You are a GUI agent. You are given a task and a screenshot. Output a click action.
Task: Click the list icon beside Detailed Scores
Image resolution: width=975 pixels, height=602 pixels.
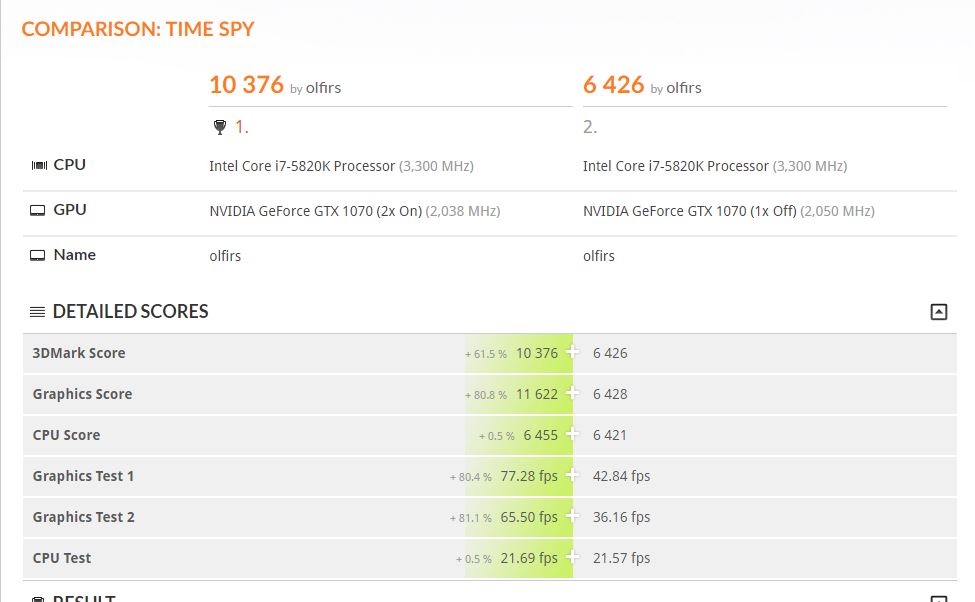(x=37, y=312)
